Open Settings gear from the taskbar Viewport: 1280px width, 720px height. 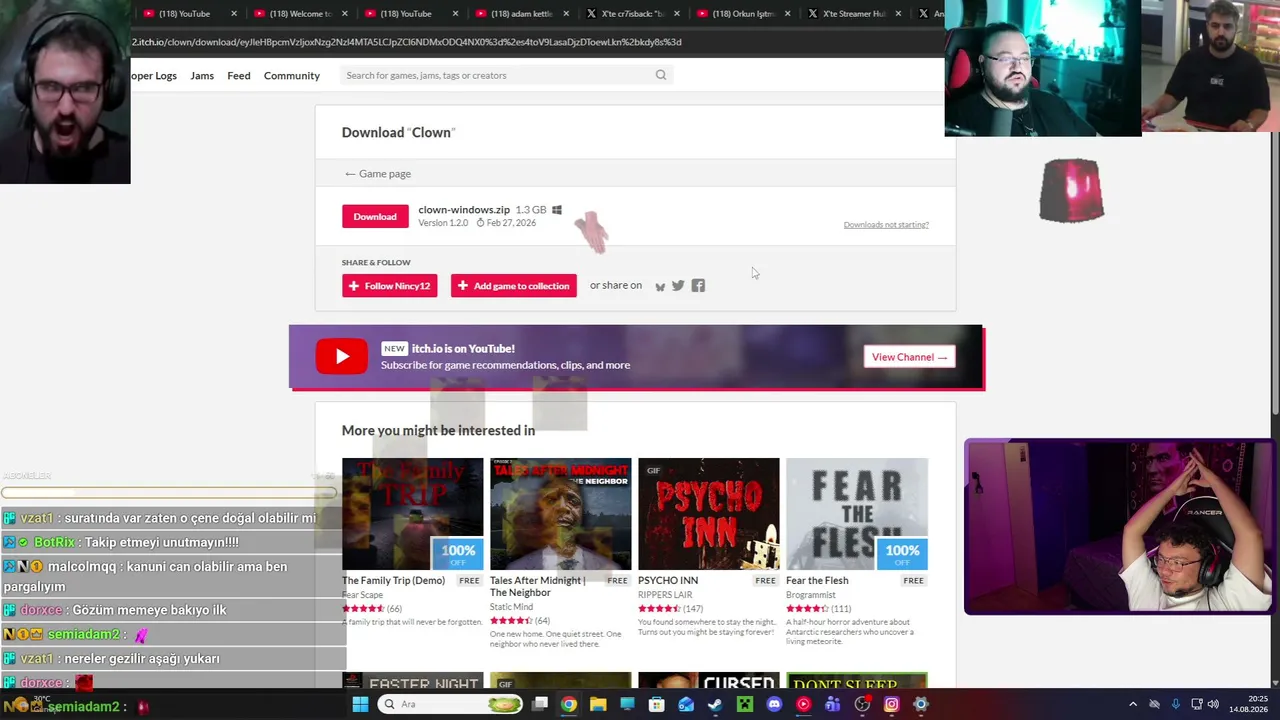coord(921,704)
